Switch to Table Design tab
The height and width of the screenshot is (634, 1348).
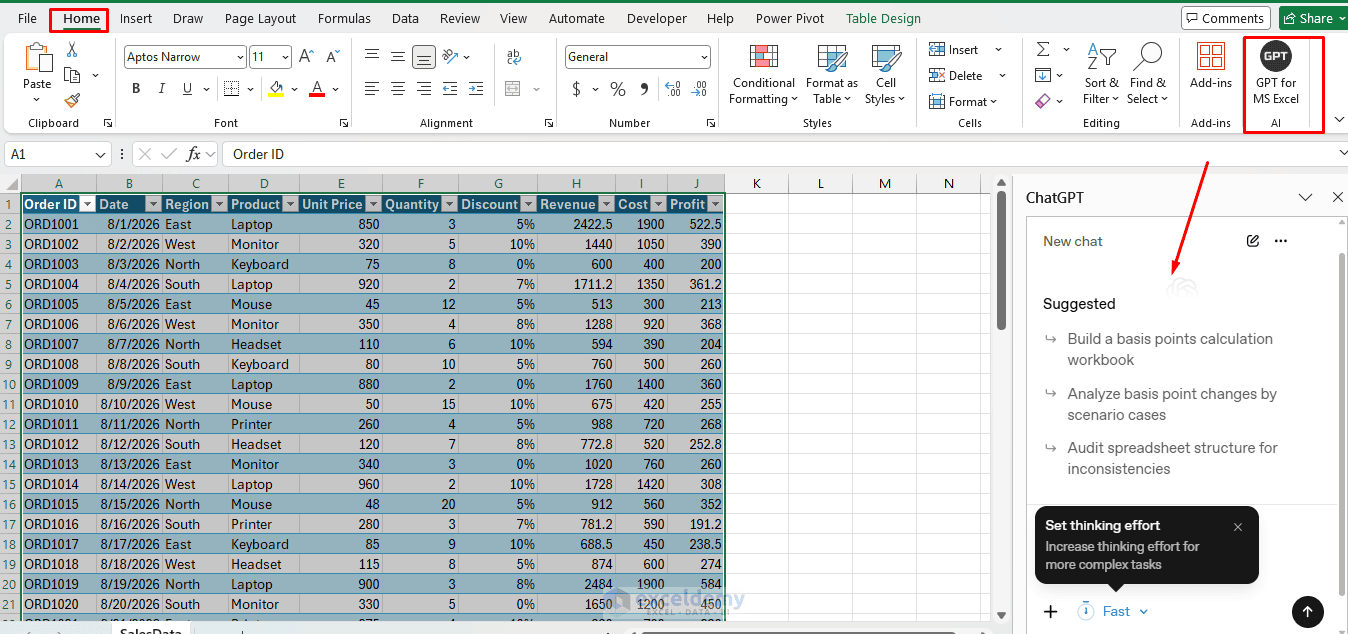click(883, 18)
